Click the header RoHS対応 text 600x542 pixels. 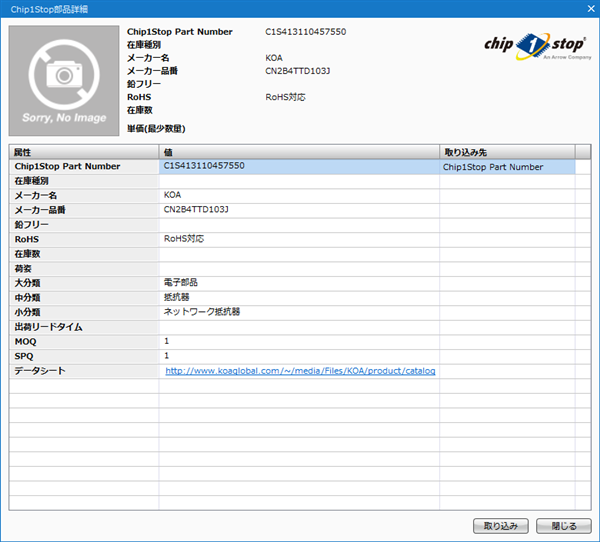pos(285,97)
